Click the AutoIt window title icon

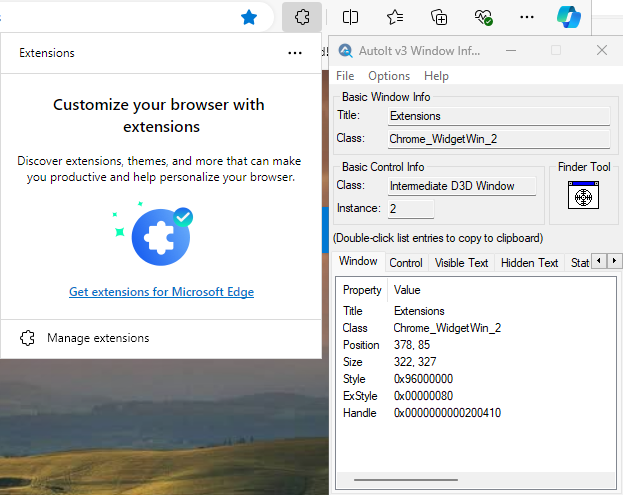[x=345, y=51]
